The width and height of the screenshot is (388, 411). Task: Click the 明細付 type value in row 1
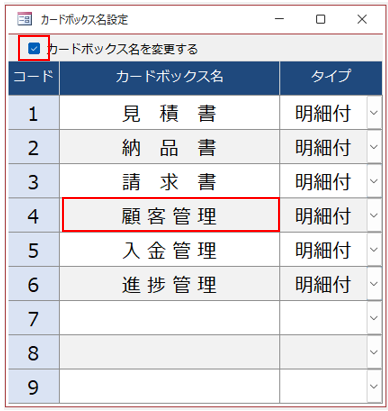tap(323, 113)
